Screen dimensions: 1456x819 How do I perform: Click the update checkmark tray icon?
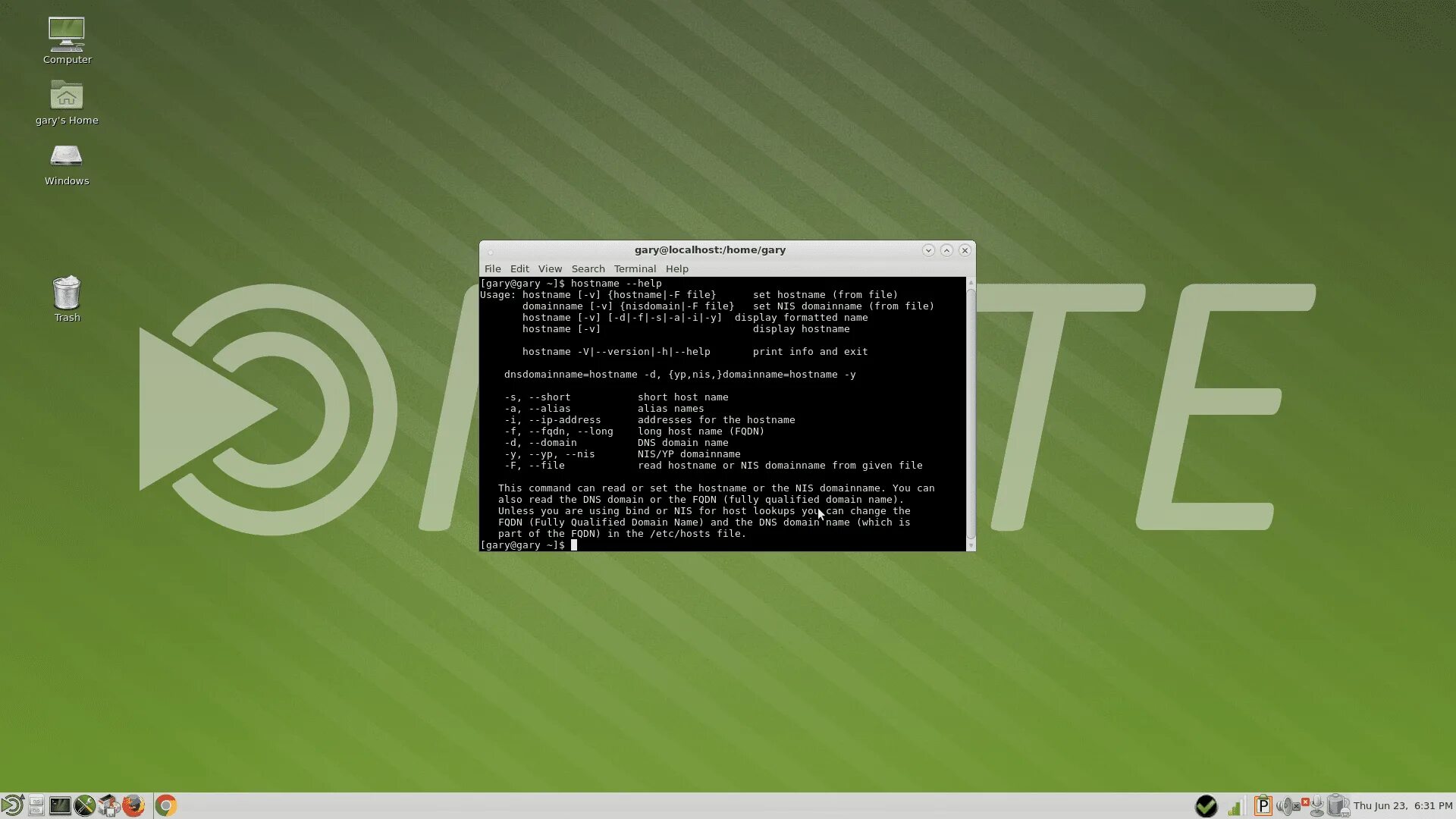click(x=1206, y=805)
